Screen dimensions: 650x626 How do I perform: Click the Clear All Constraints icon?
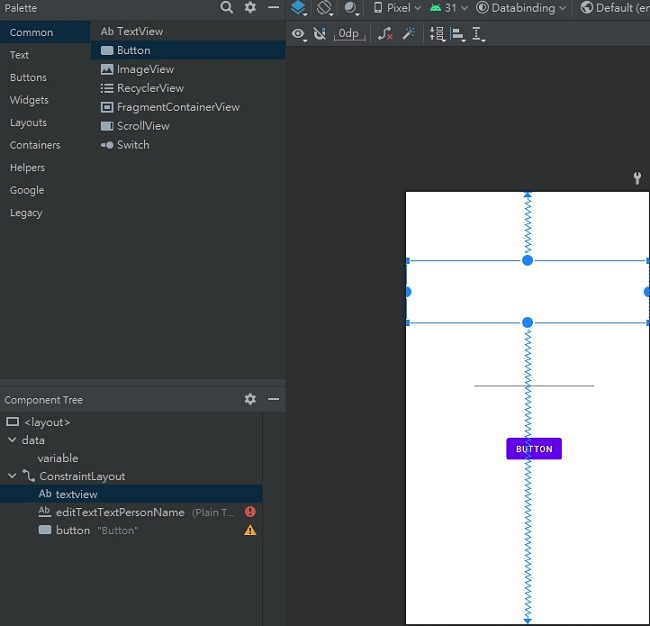(x=385, y=34)
